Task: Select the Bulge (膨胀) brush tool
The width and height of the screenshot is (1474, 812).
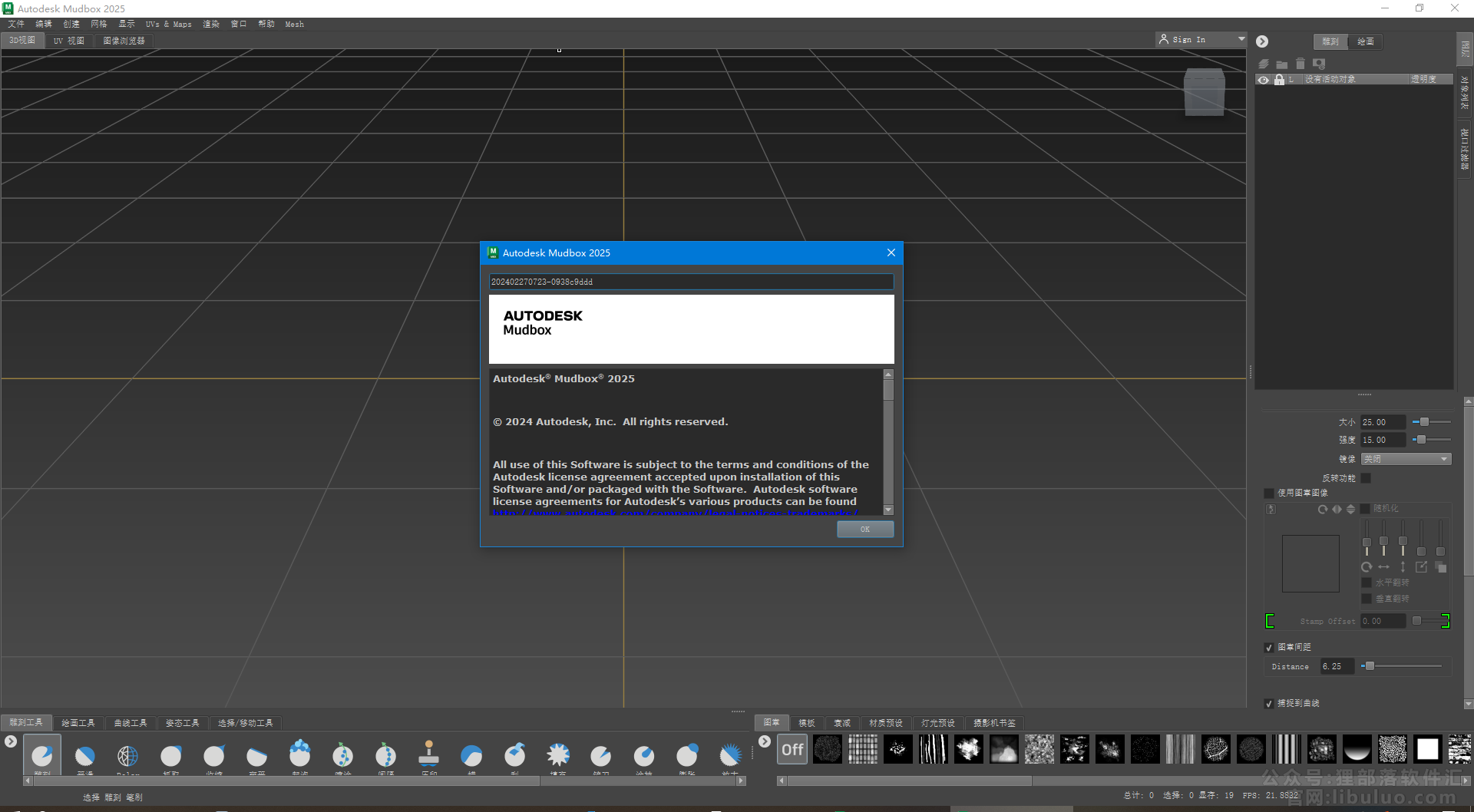Action: [x=687, y=756]
